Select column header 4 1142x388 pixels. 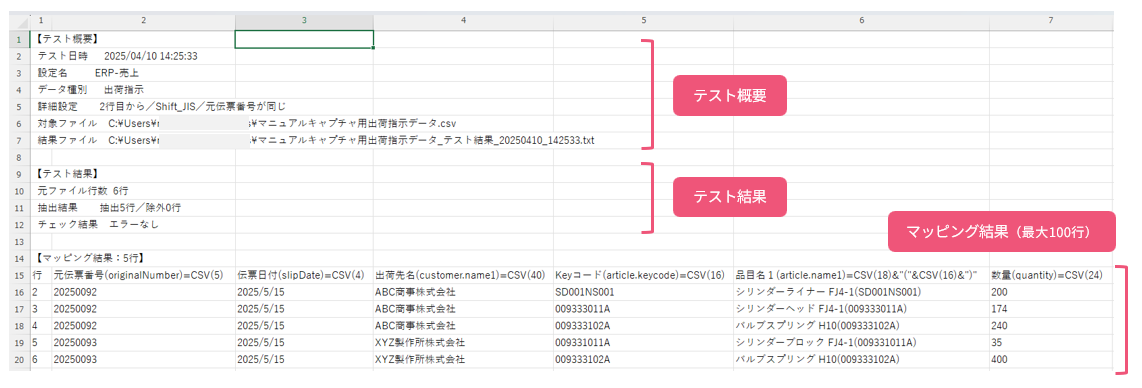462,20
